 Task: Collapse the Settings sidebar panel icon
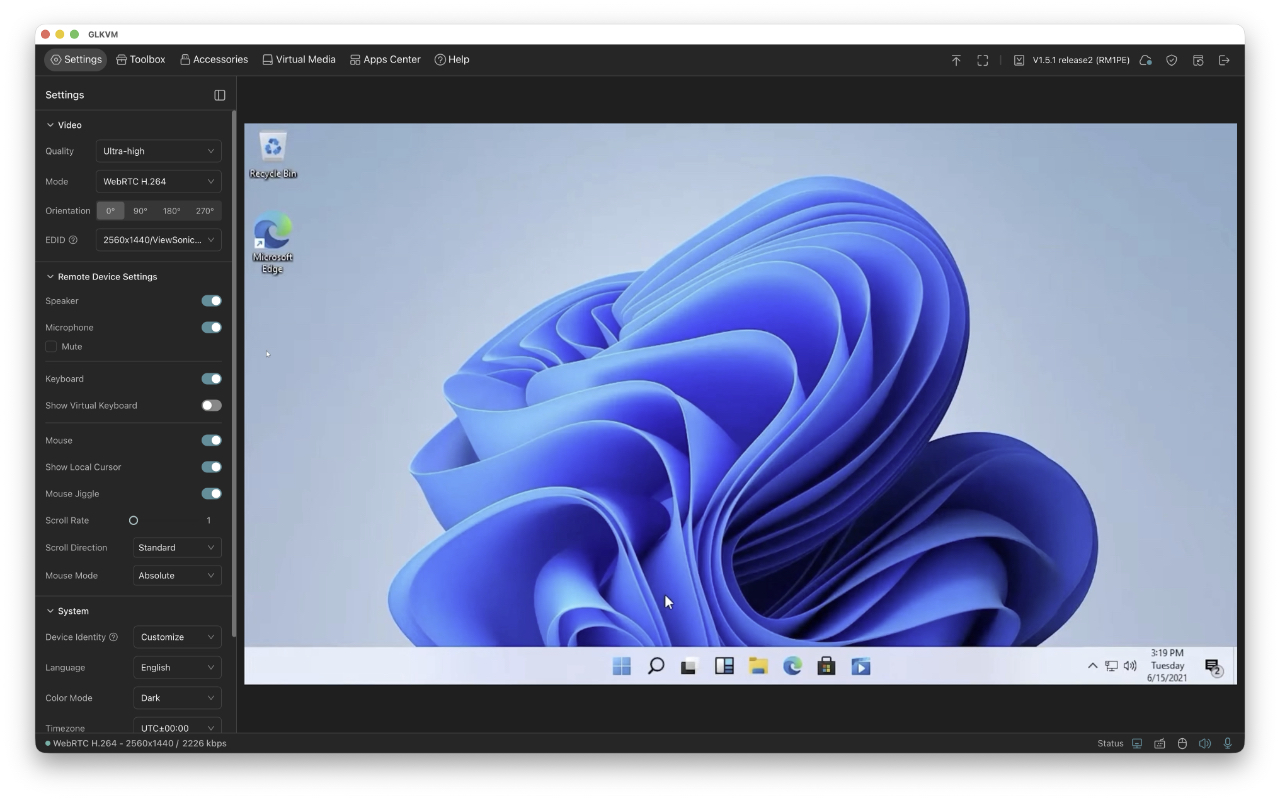220,95
